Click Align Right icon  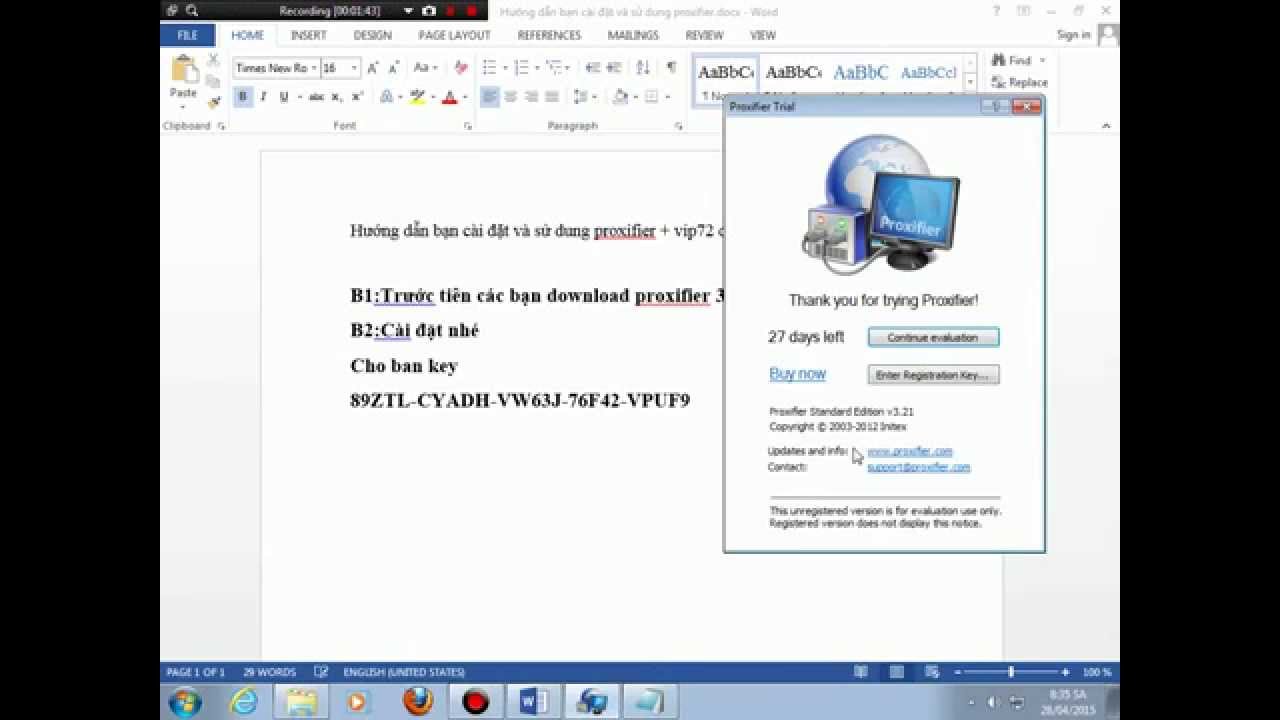(531, 97)
